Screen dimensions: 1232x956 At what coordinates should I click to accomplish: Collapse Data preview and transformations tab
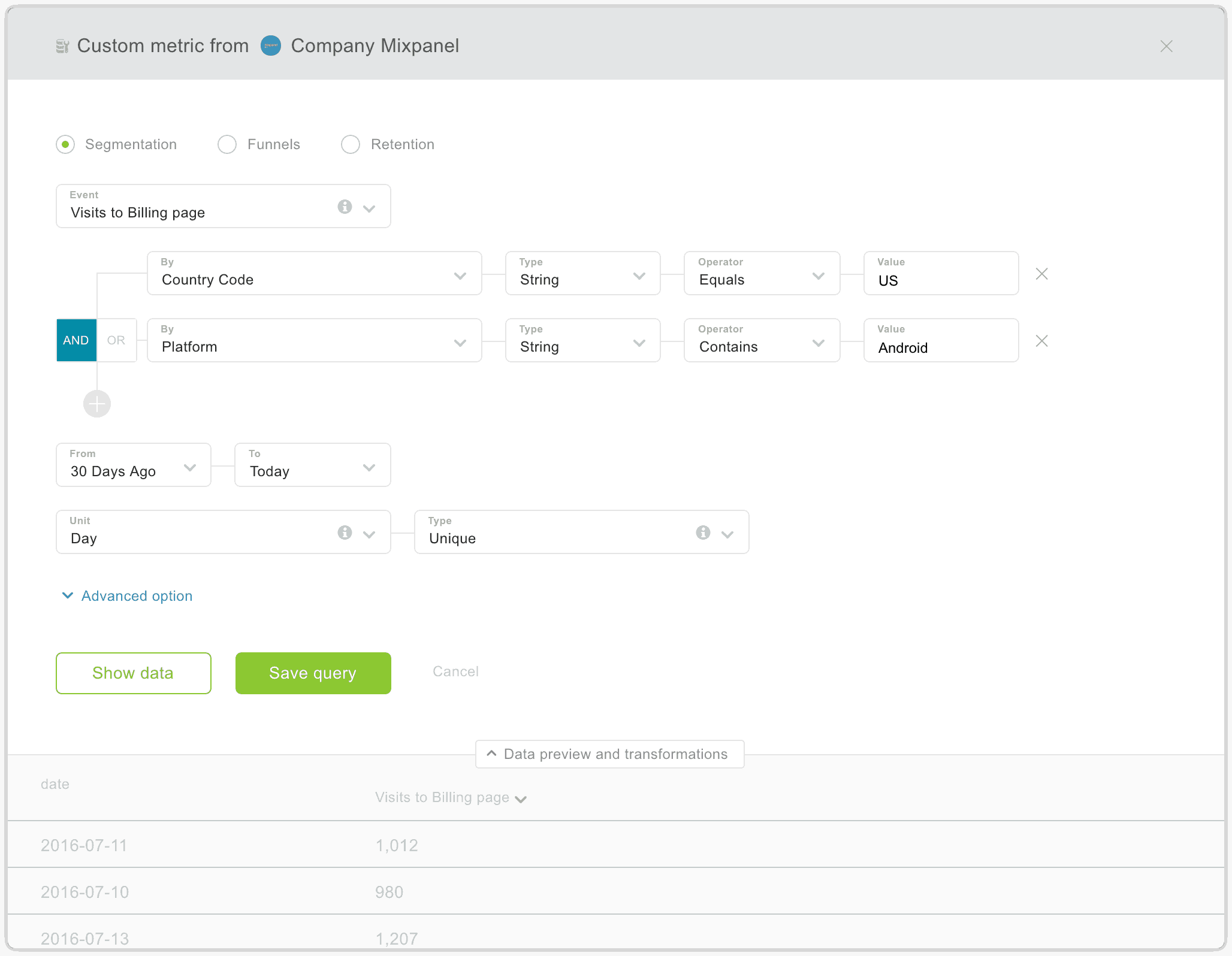609,754
